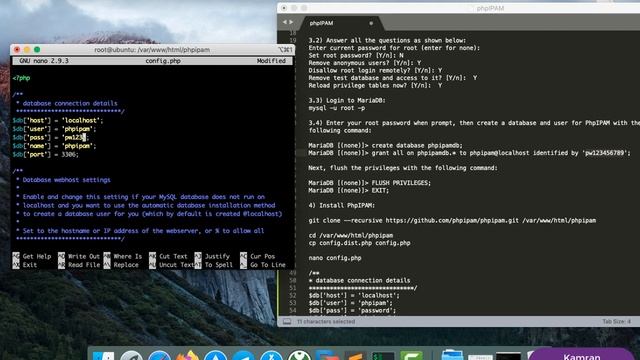Click nano's Cur Pos shortcut
The image size is (640, 360).
tap(258, 256)
